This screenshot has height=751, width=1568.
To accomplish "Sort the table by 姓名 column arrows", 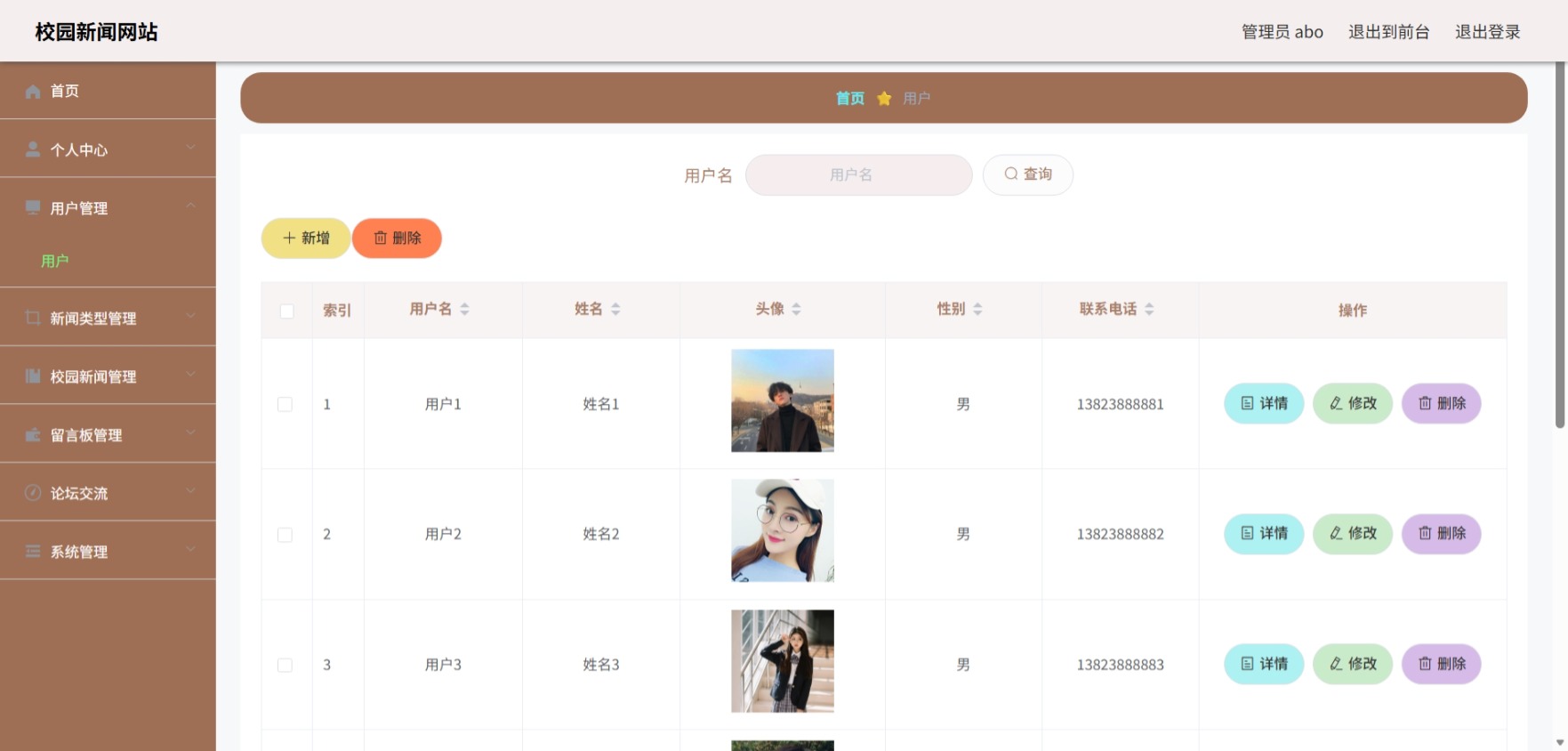I will click(x=615, y=309).
